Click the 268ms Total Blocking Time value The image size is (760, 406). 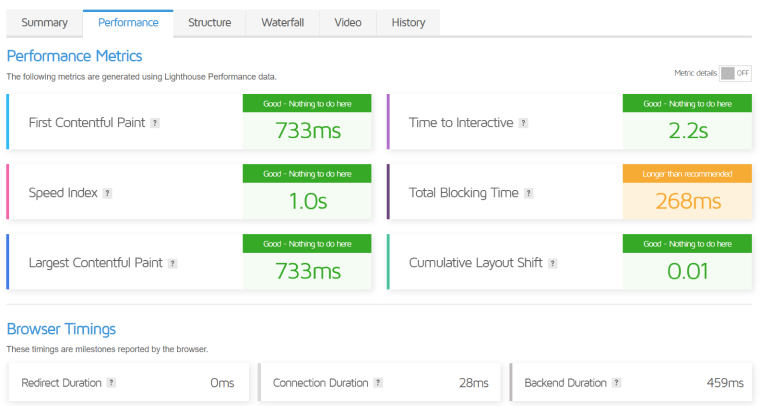pyautogui.click(x=688, y=201)
